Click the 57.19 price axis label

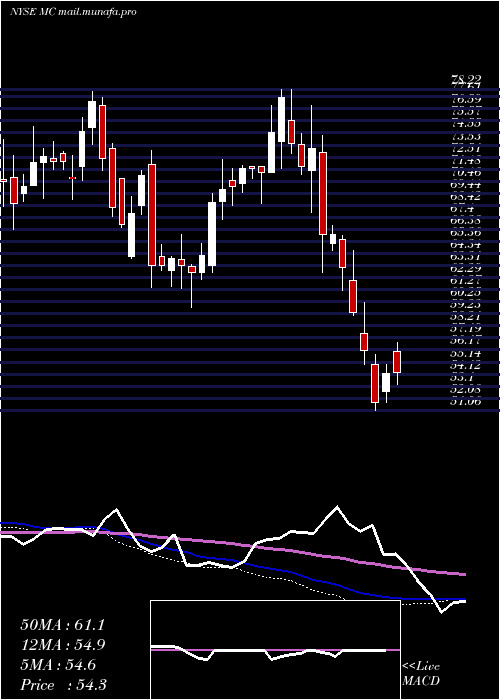coord(466,329)
